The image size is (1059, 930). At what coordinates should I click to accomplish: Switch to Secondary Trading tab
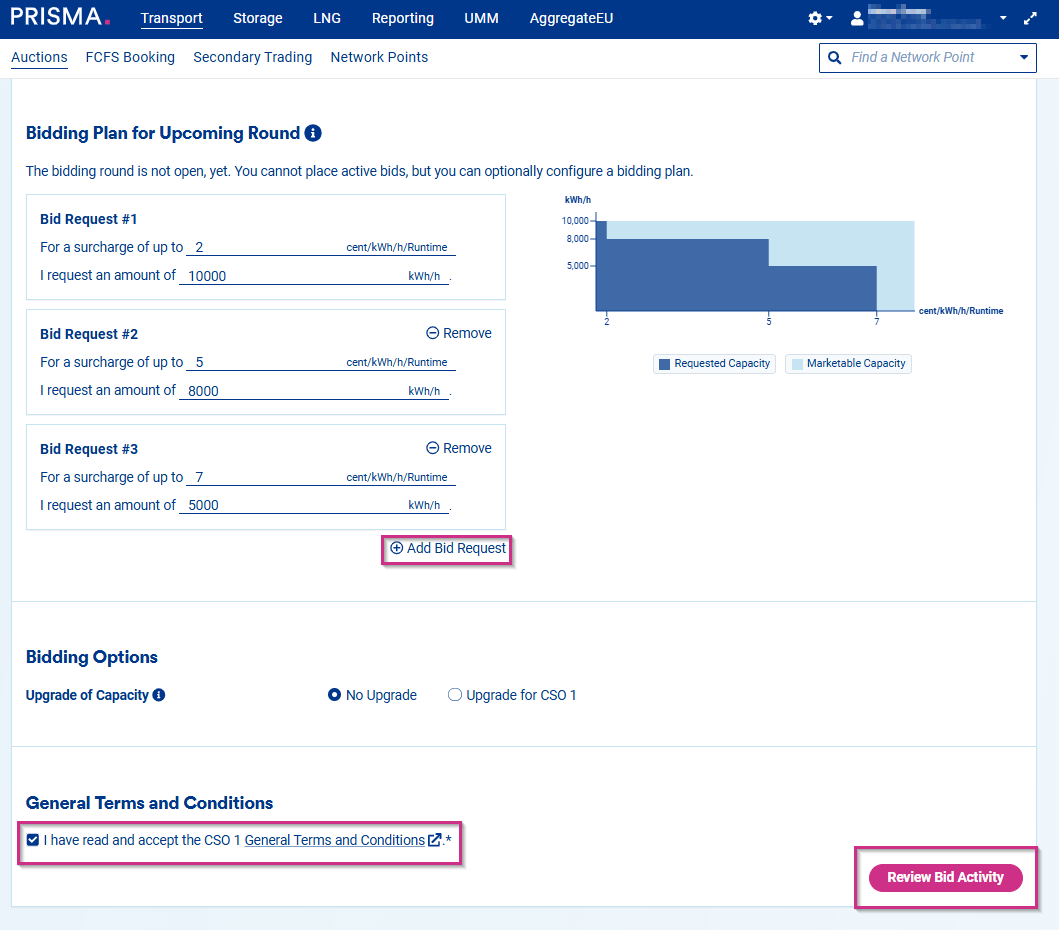pyautogui.click(x=252, y=57)
